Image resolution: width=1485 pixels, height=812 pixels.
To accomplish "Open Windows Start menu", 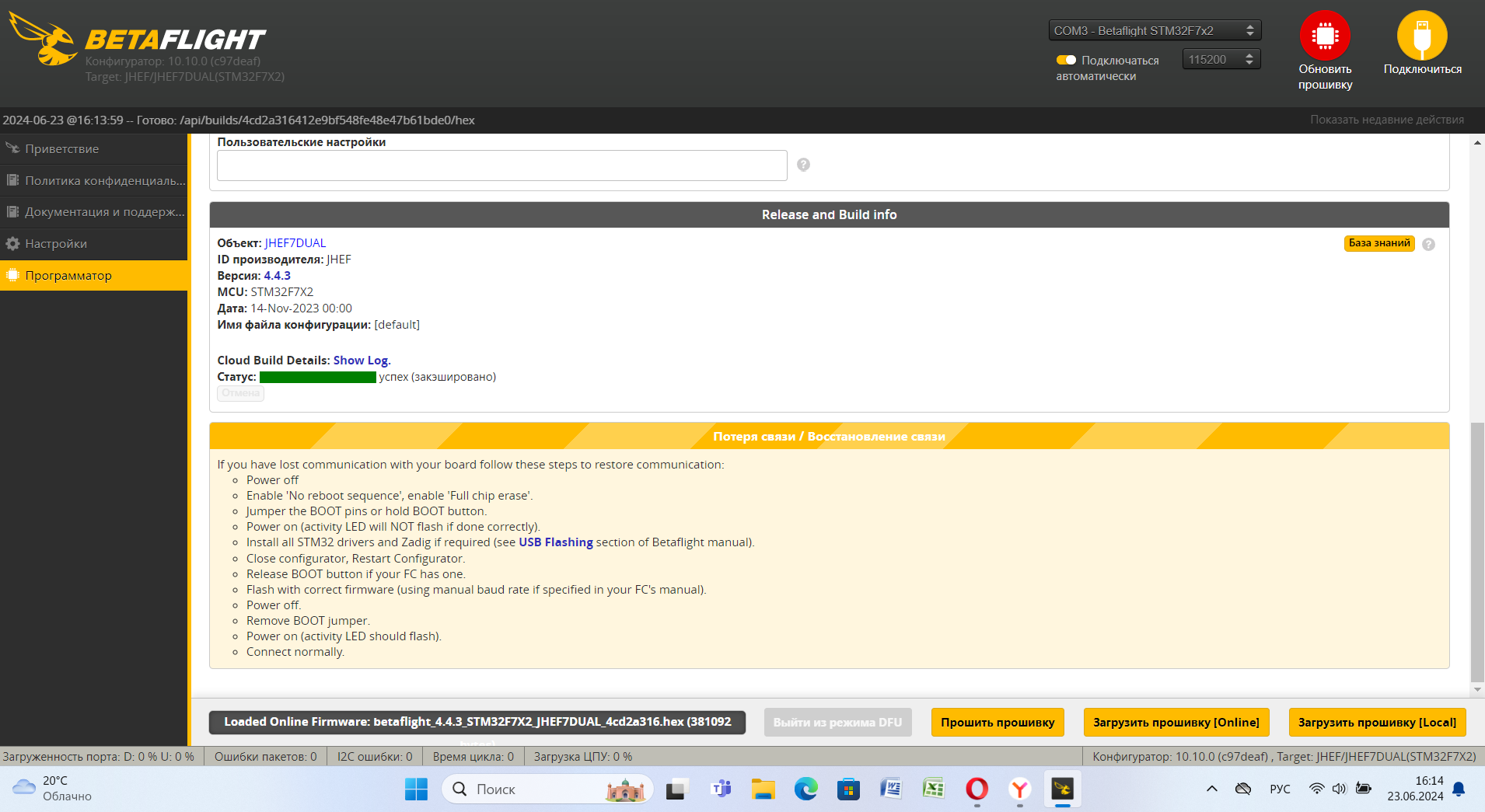I will (x=416, y=789).
